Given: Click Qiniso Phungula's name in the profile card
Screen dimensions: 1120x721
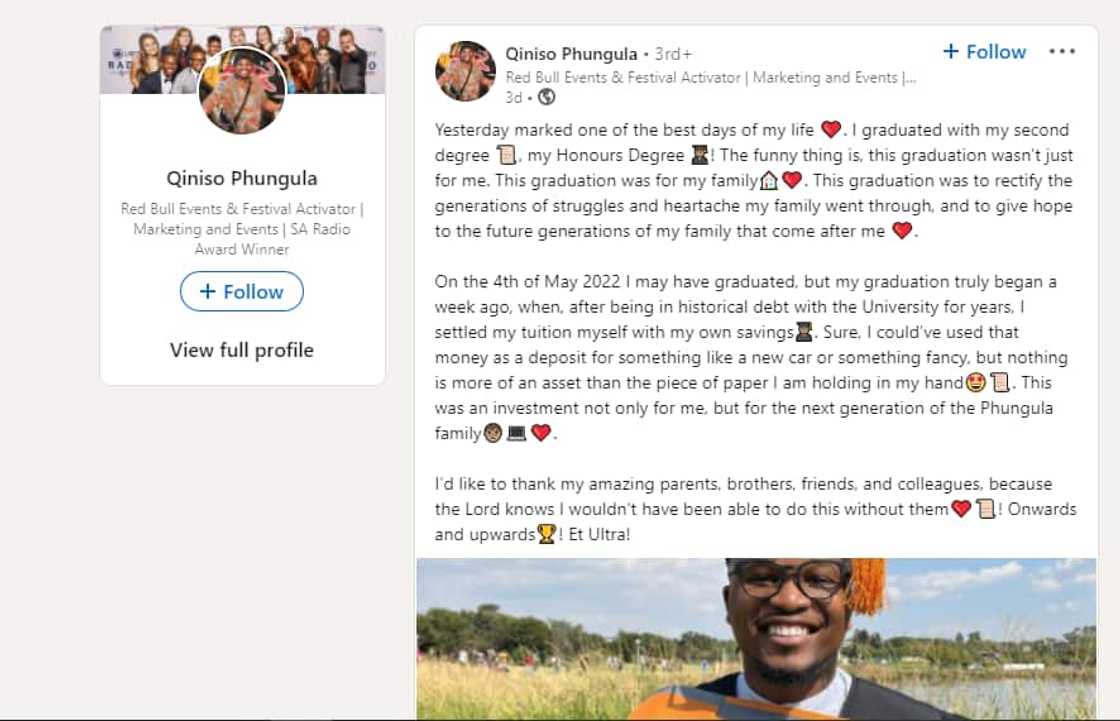Looking at the screenshot, I should pos(241,178).
